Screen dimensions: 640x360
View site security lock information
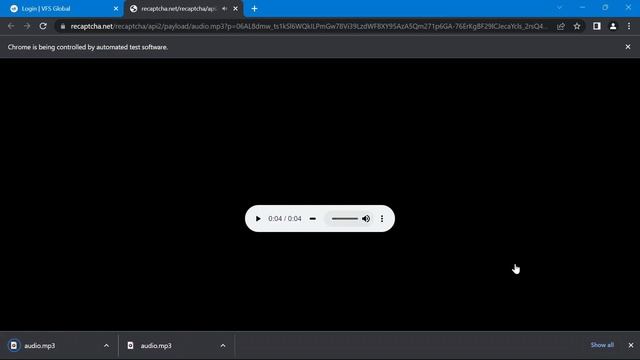[x=63, y=26]
